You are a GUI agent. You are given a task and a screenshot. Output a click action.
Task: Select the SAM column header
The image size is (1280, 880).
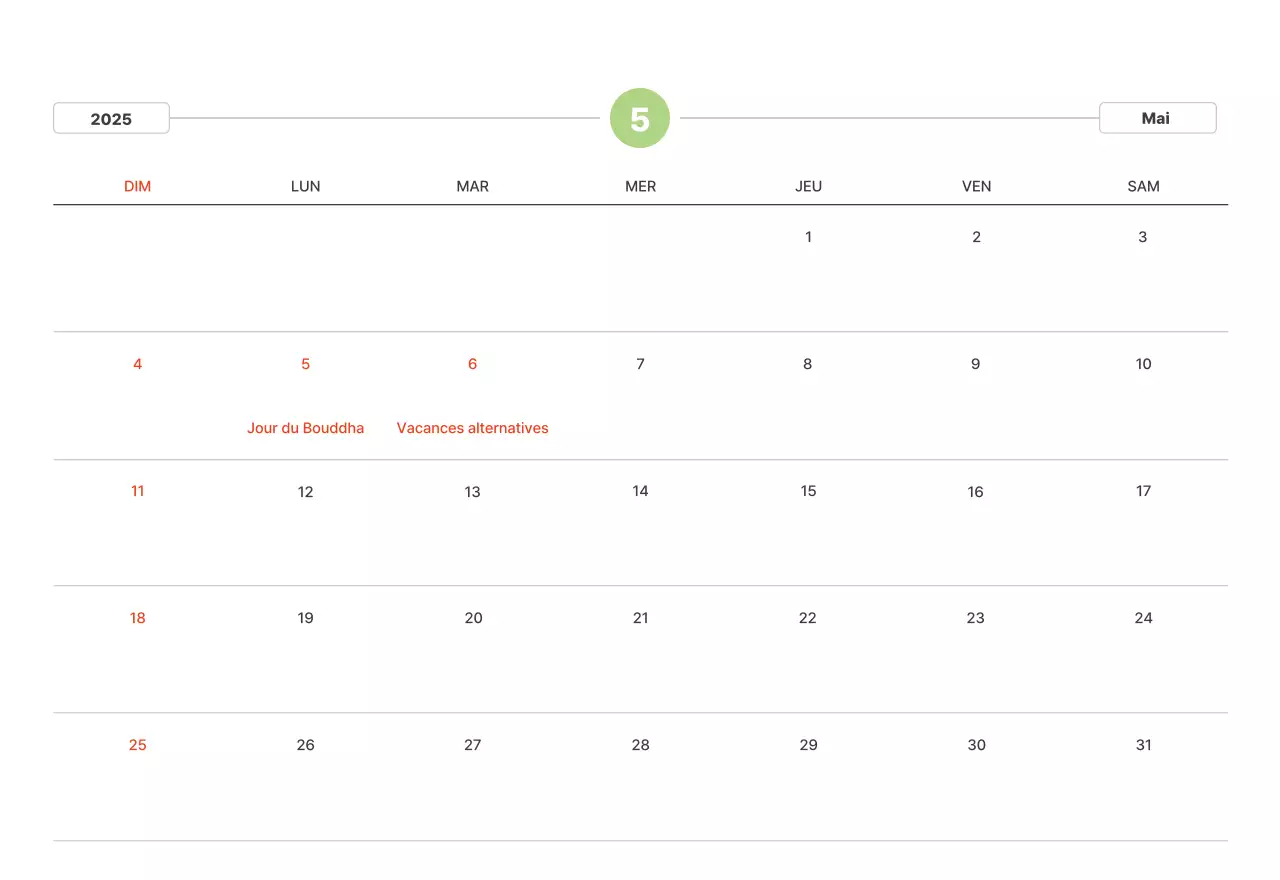point(1143,186)
